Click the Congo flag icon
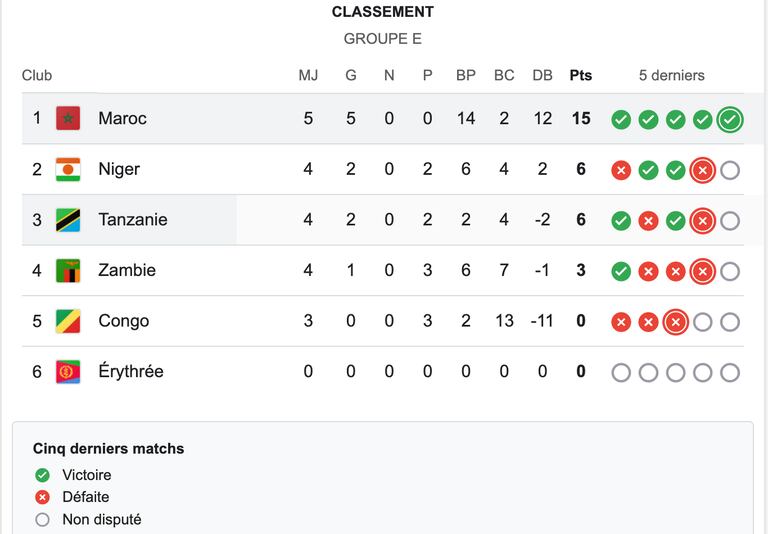 [68, 321]
